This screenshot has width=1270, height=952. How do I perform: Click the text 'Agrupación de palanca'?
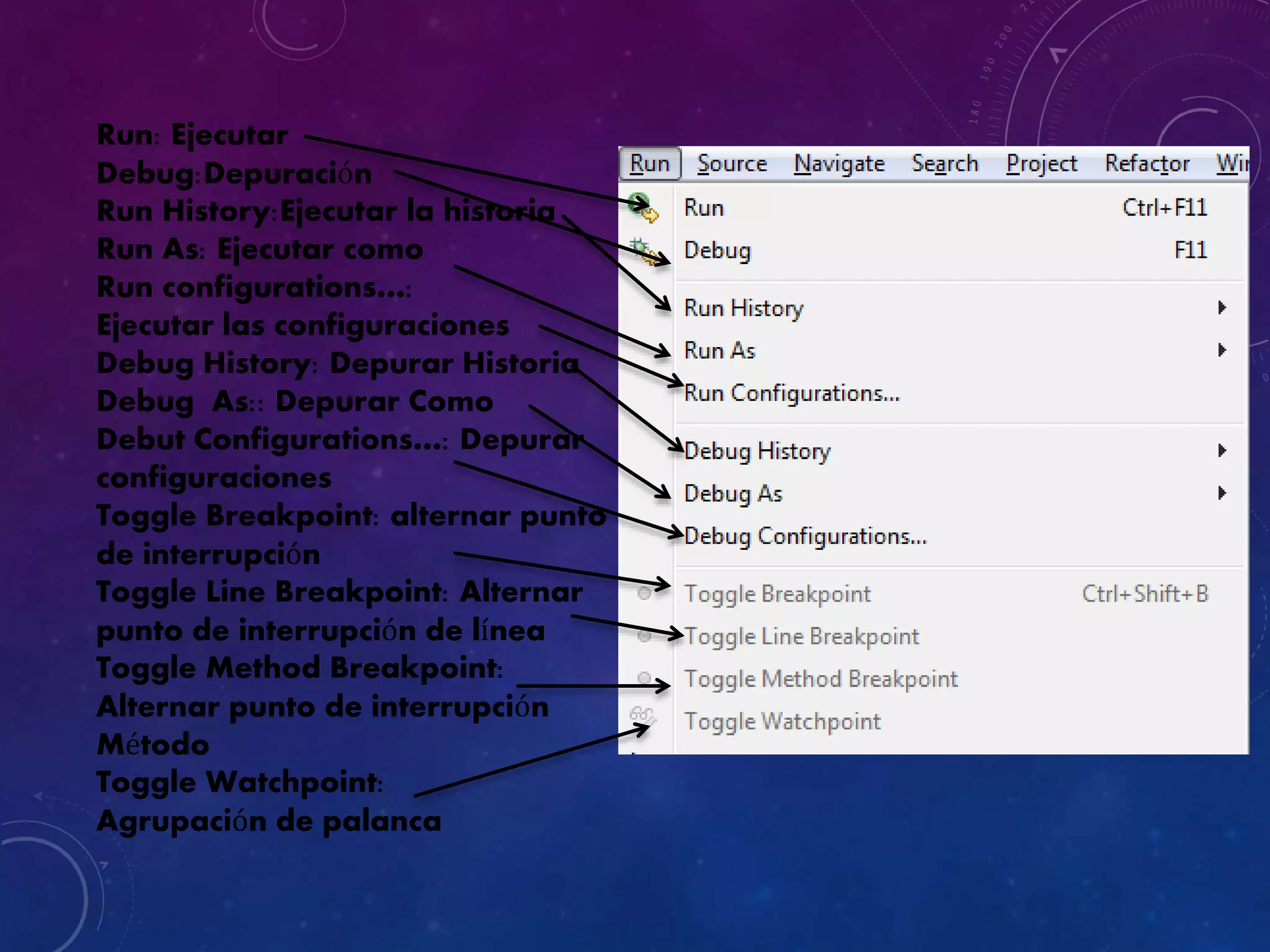[x=269, y=821]
